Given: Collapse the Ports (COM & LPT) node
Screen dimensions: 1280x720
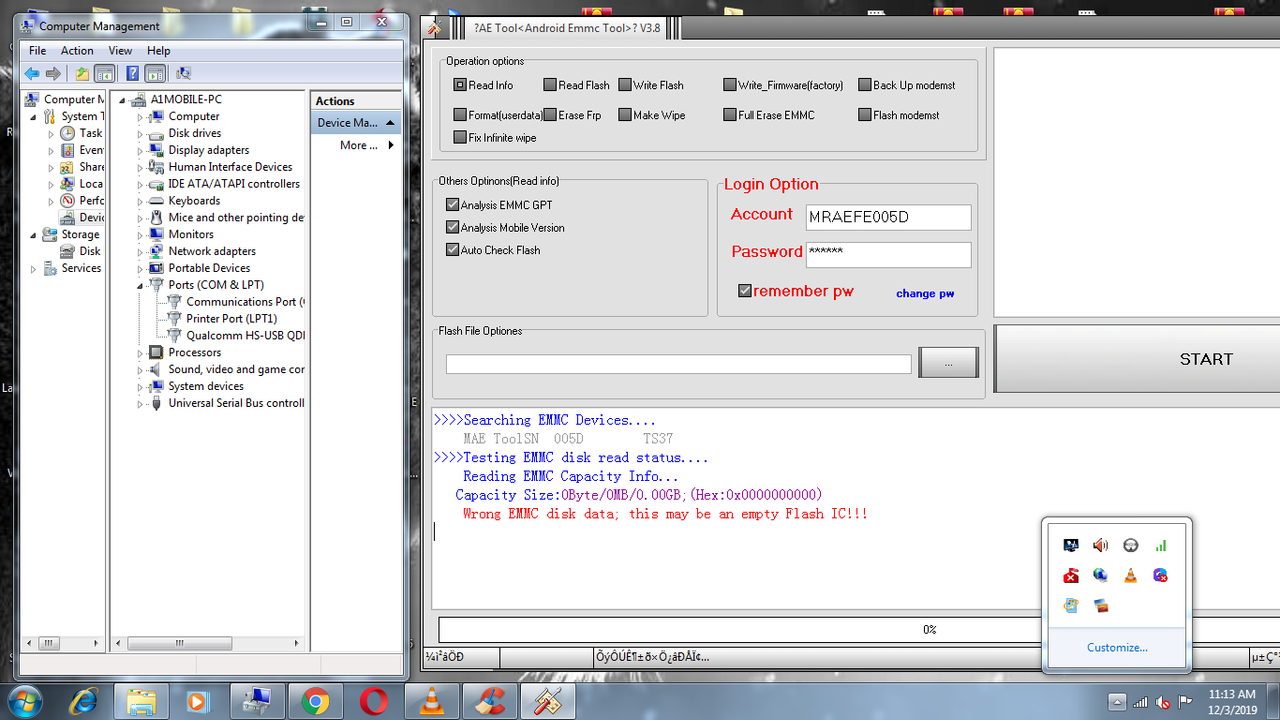Looking at the screenshot, I should (141, 285).
